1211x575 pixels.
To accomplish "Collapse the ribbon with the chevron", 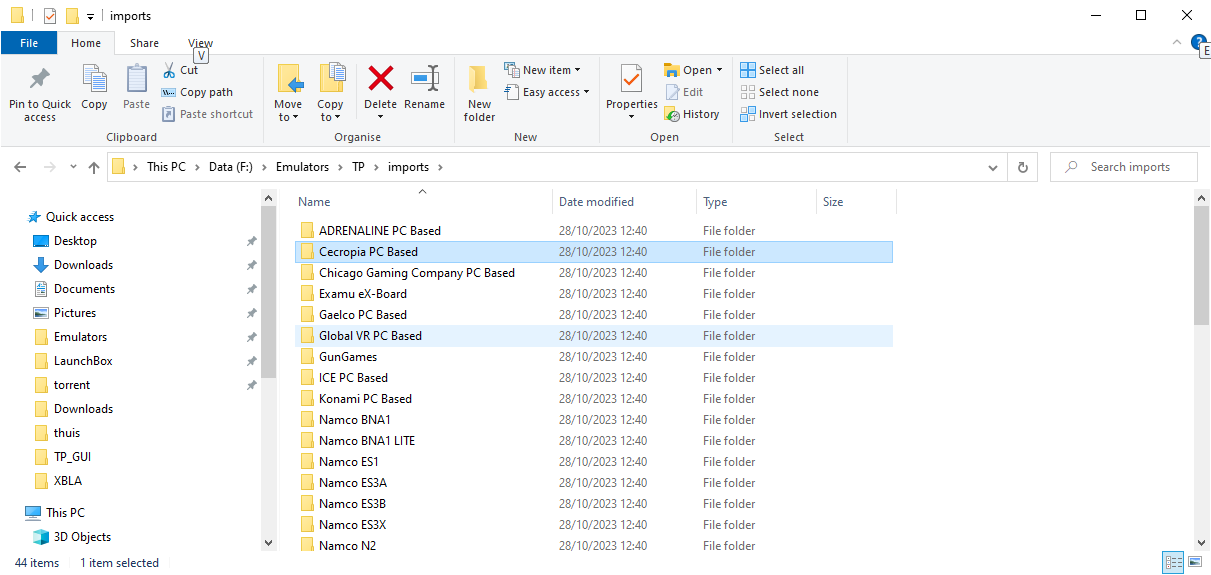I will (x=1177, y=43).
